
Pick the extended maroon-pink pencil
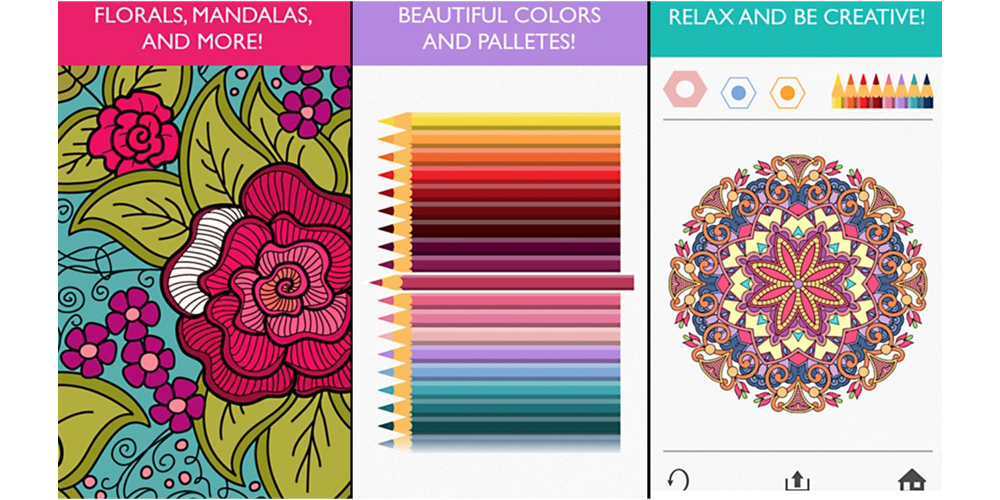(x=502, y=282)
